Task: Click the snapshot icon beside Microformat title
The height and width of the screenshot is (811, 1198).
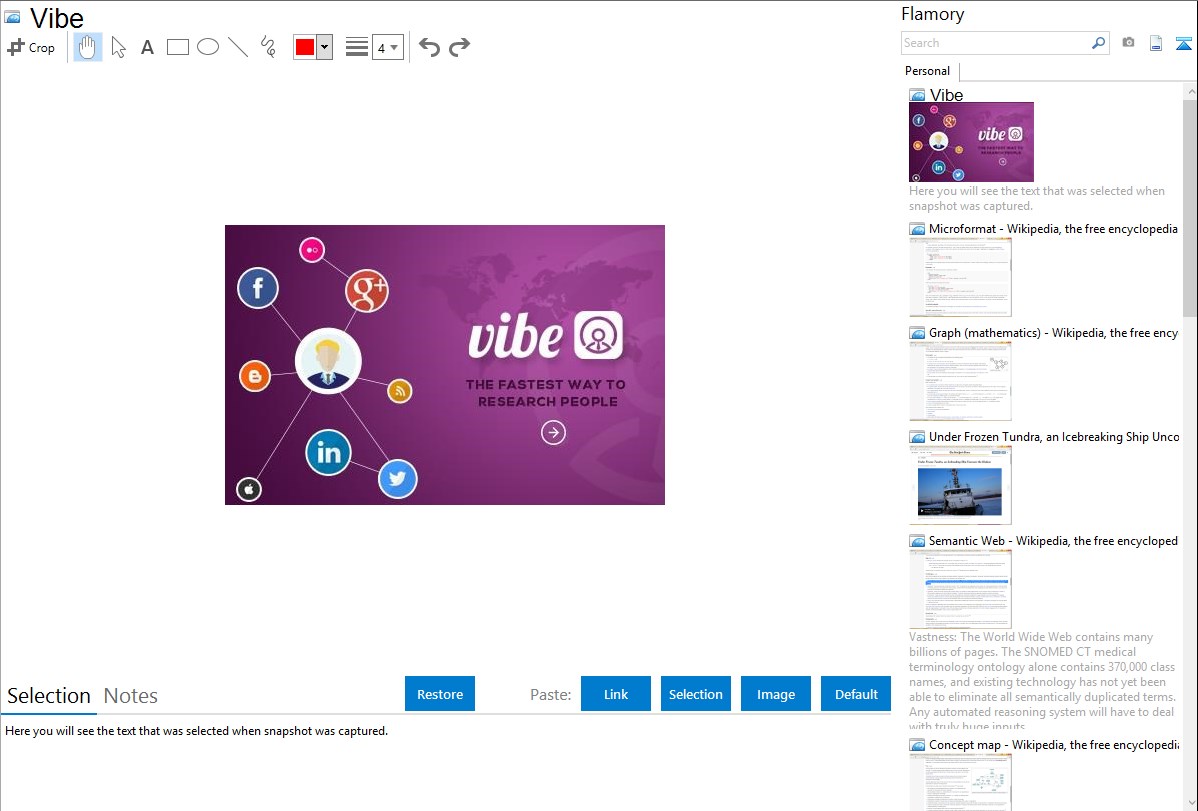Action: pyautogui.click(x=917, y=229)
